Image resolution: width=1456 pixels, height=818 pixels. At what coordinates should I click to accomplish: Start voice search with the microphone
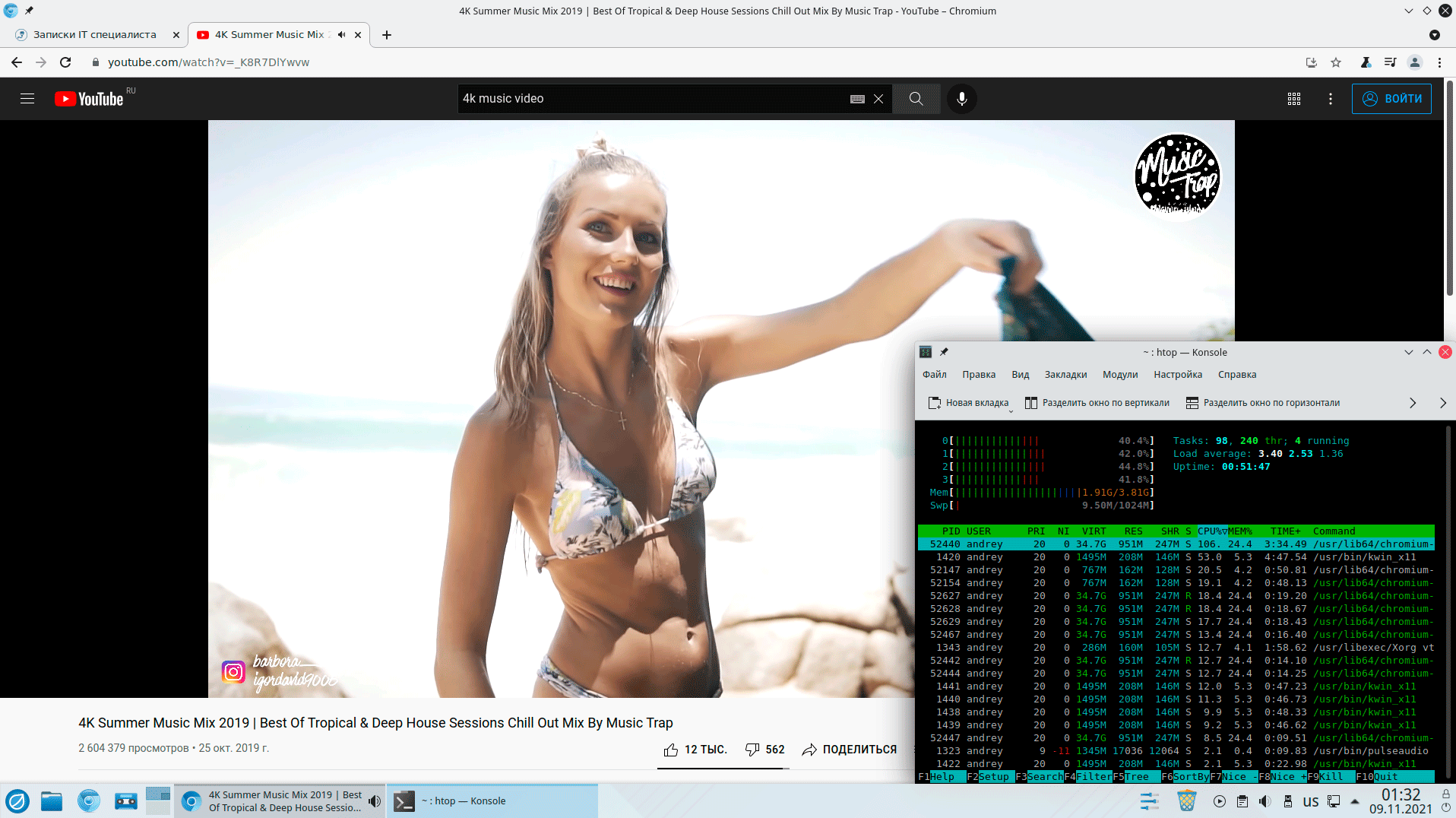click(x=962, y=99)
